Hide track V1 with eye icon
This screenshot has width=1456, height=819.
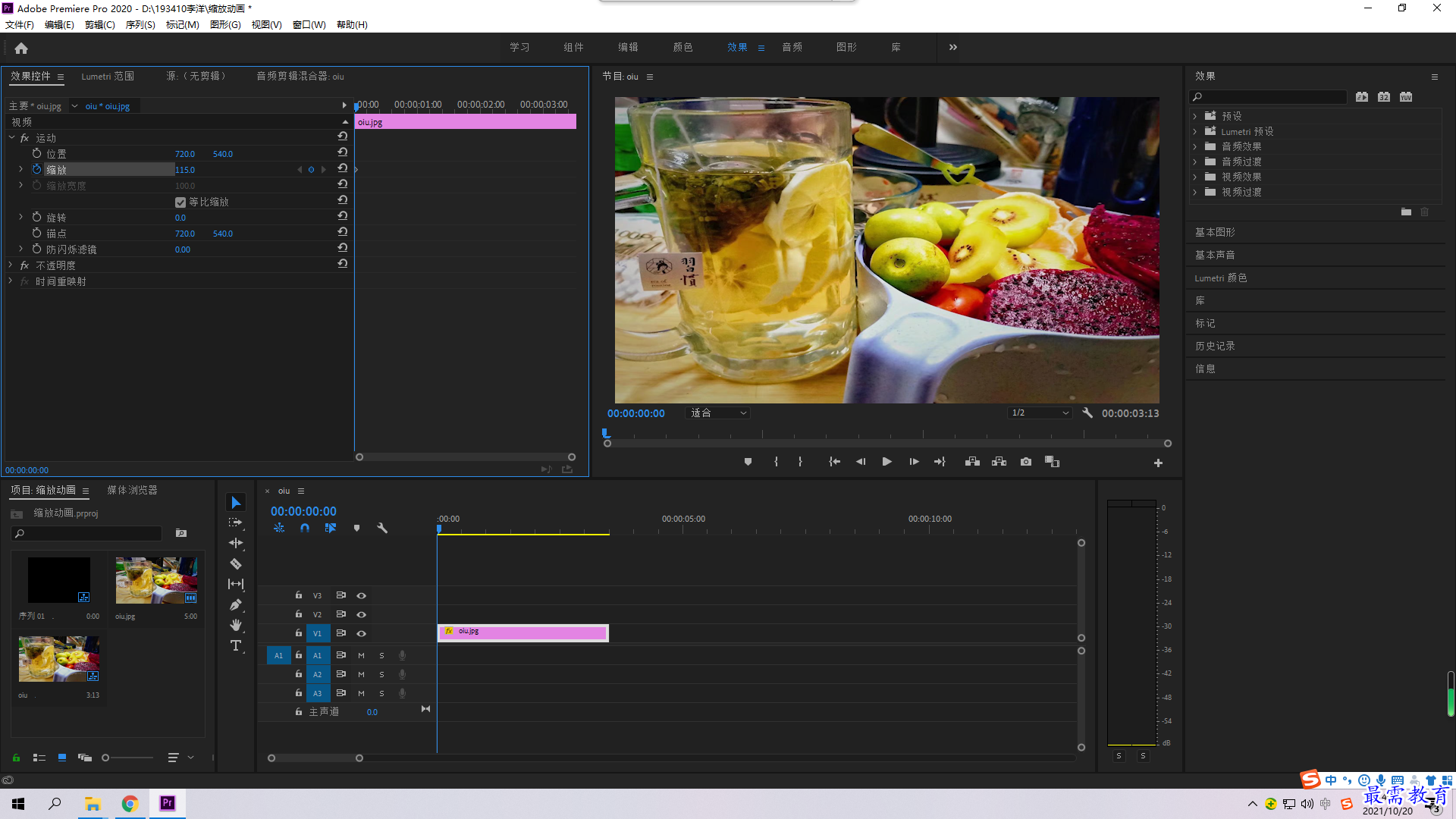pos(362,634)
